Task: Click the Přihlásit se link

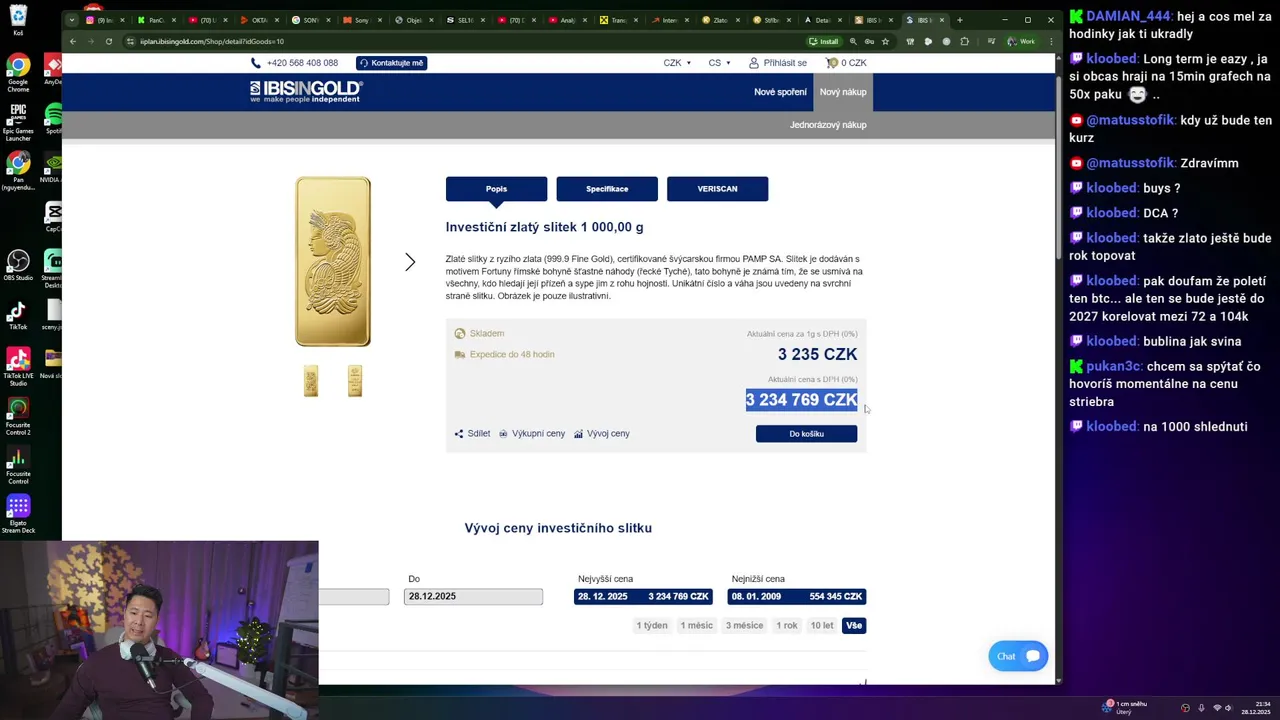Action: coord(778,63)
